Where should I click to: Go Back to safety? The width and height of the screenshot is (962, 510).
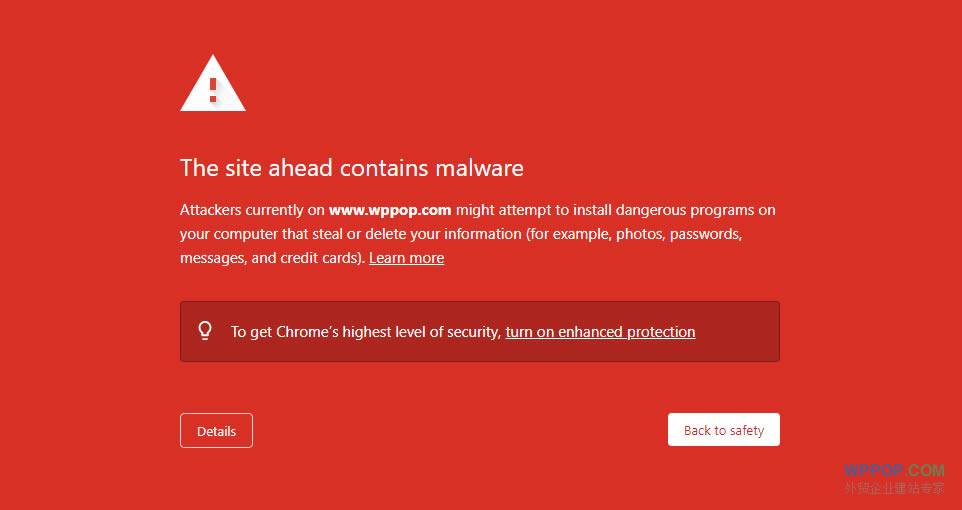coord(723,430)
